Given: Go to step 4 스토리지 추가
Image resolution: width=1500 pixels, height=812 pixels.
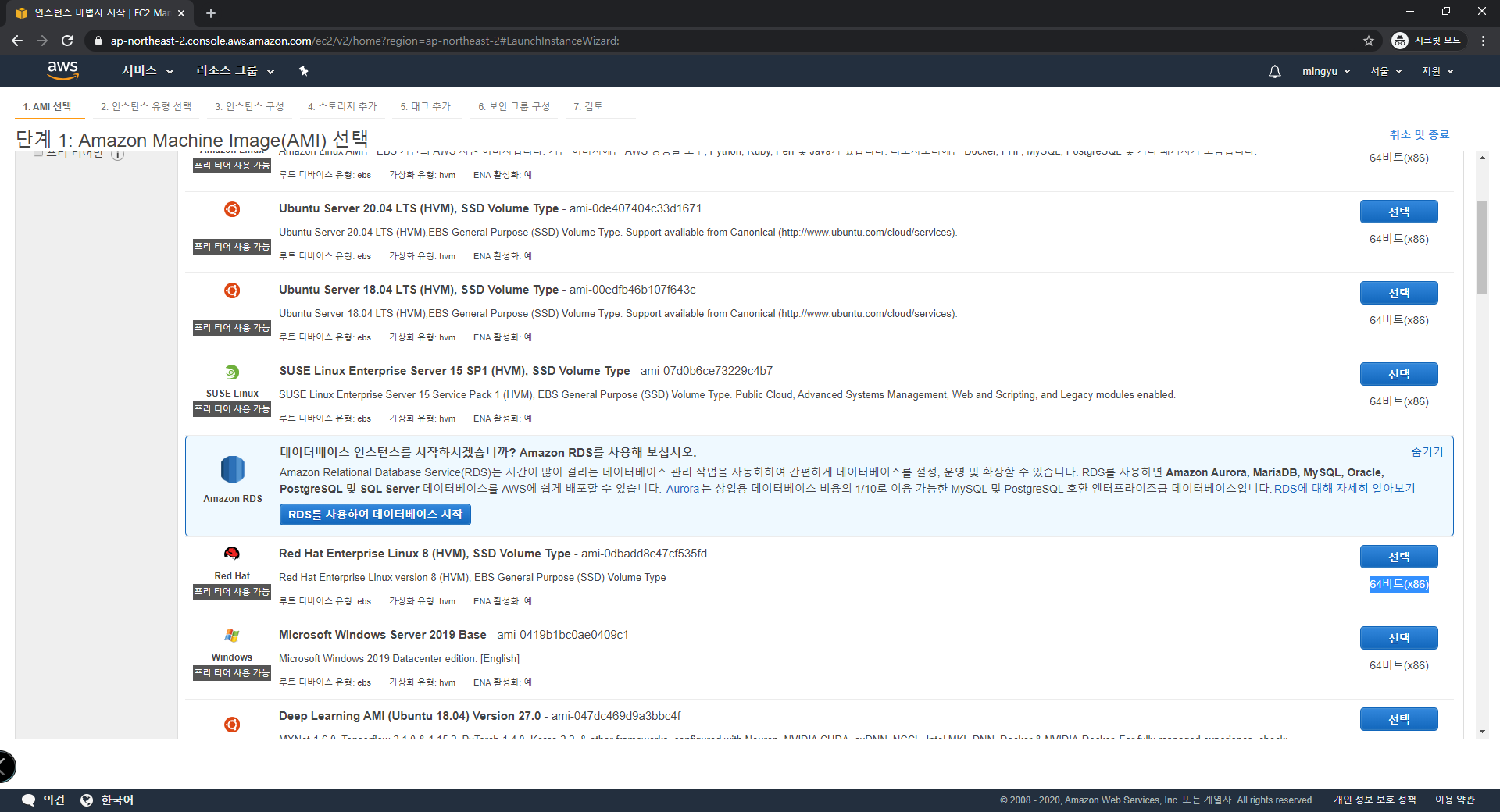Looking at the screenshot, I should coord(342,106).
